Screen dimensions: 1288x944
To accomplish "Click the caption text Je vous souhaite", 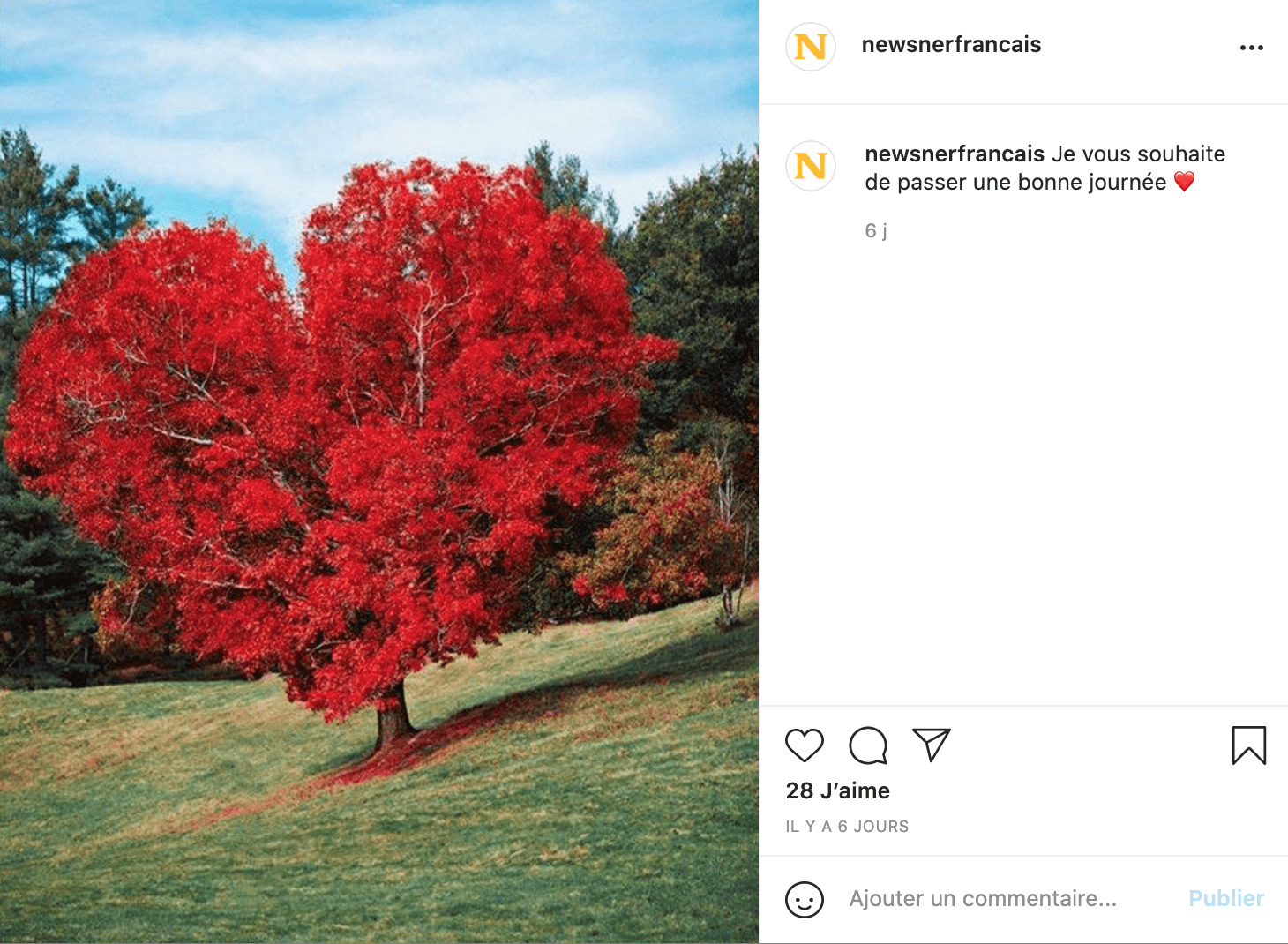I will 1138,154.
